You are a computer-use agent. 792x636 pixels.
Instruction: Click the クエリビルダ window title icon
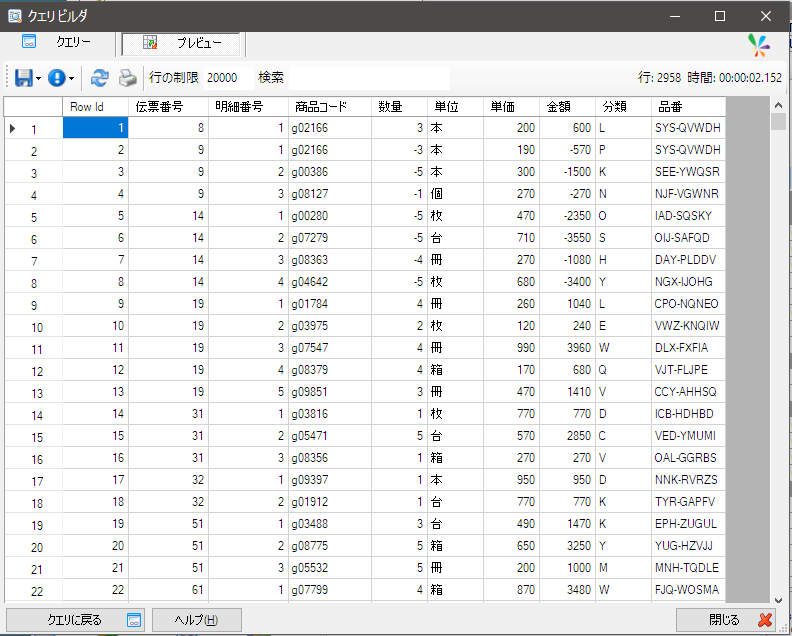15,16
